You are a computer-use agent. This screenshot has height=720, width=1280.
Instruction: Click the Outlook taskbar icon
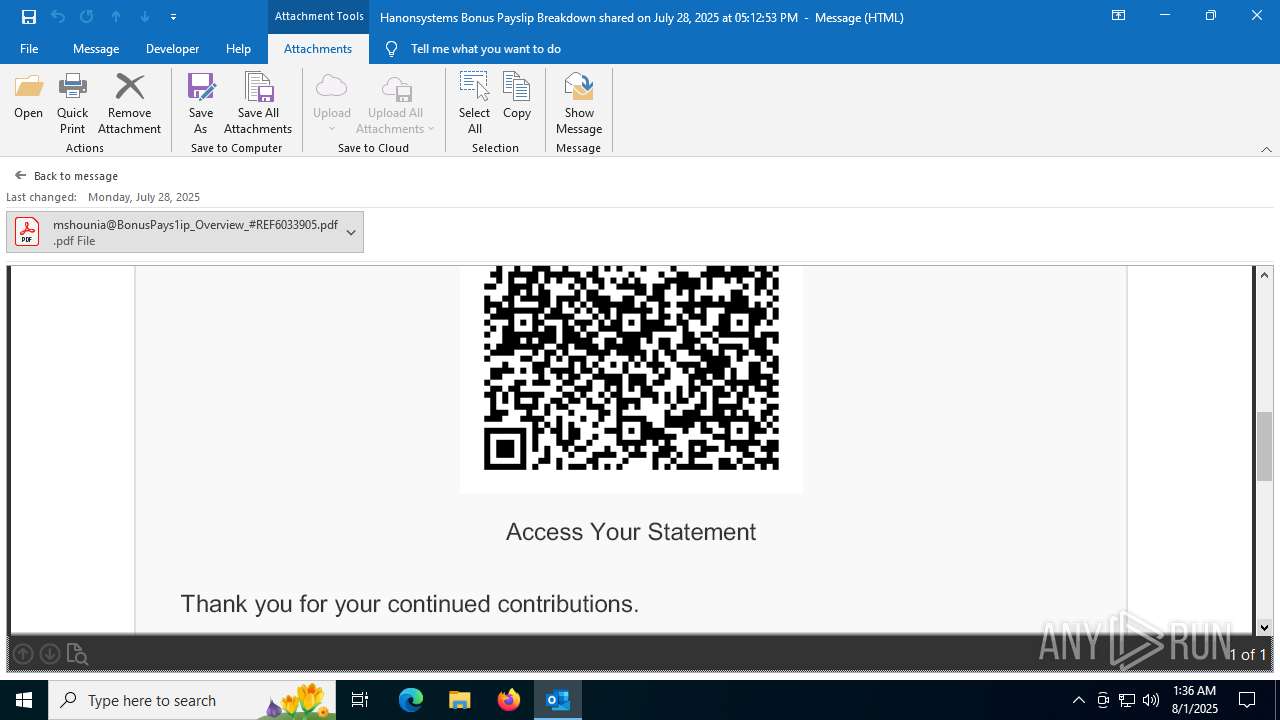click(x=558, y=700)
